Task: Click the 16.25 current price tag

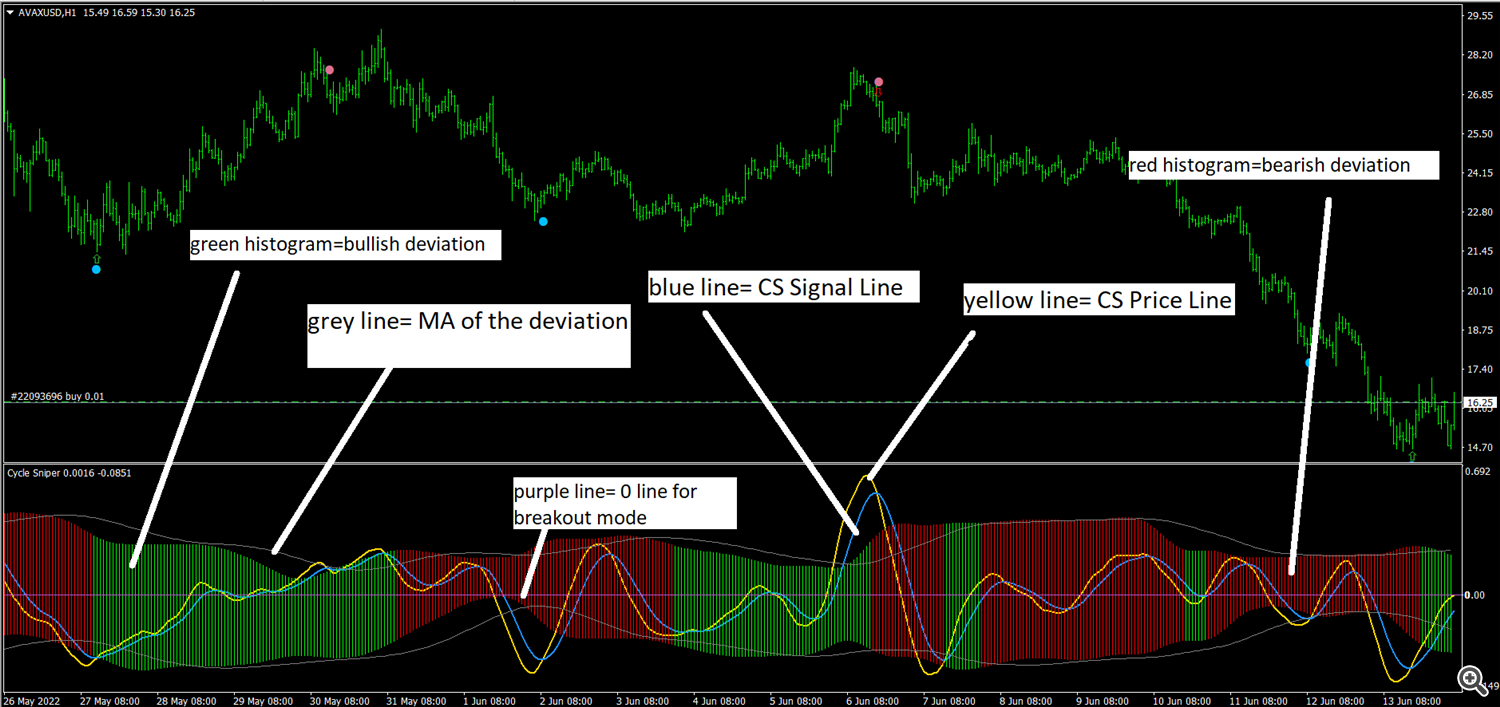Action: pos(1478,403)
